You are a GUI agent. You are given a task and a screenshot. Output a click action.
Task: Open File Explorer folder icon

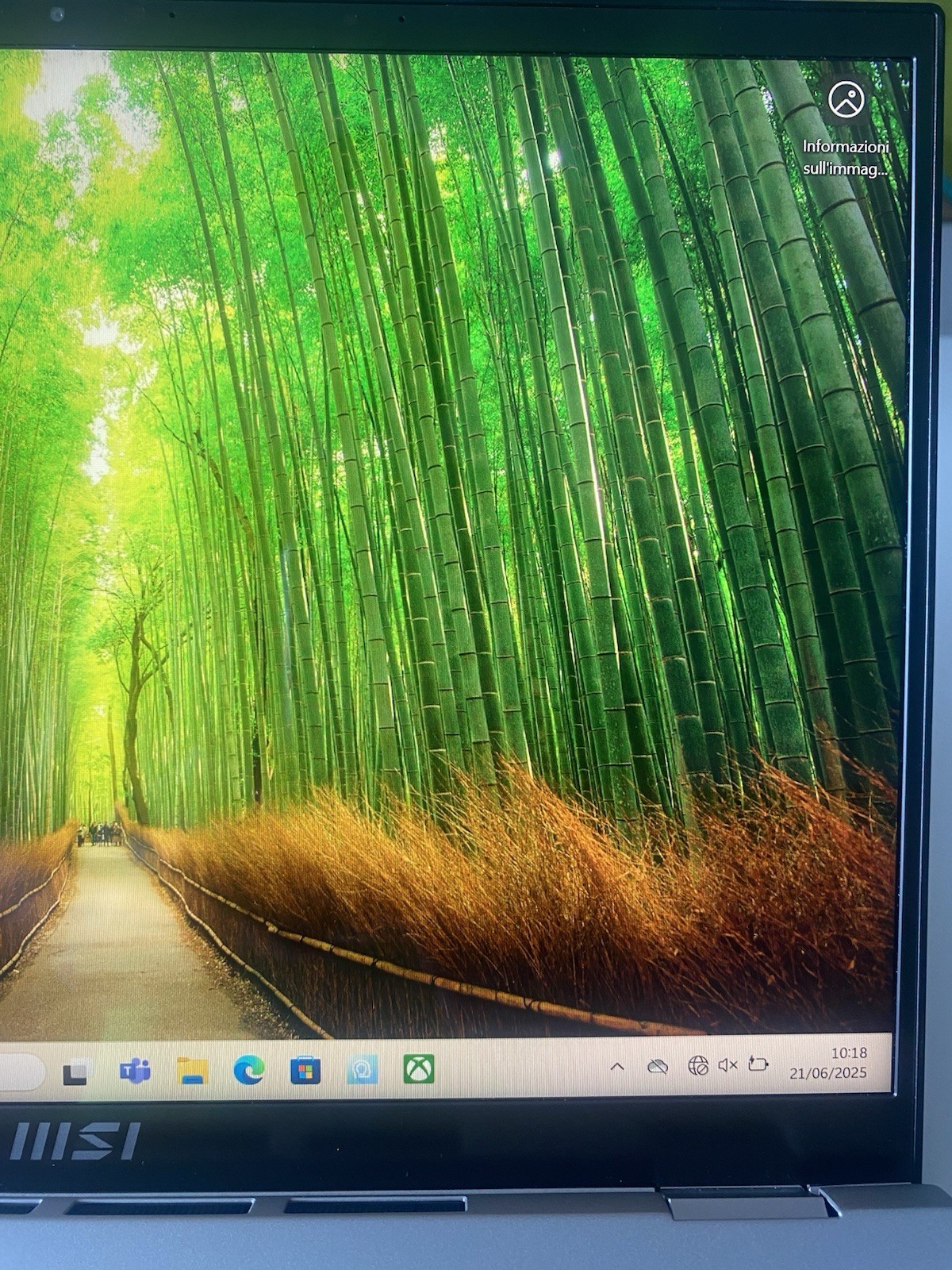tap(192, 1071)
